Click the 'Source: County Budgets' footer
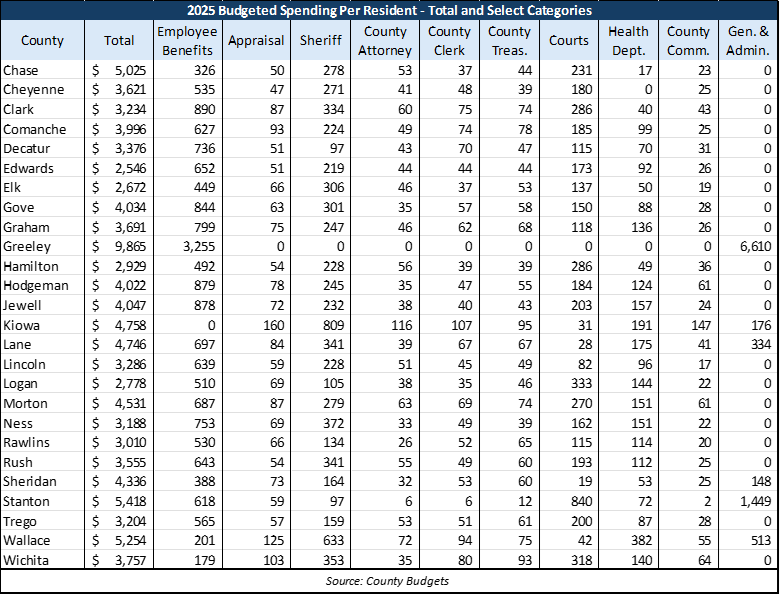 point(390,581)
